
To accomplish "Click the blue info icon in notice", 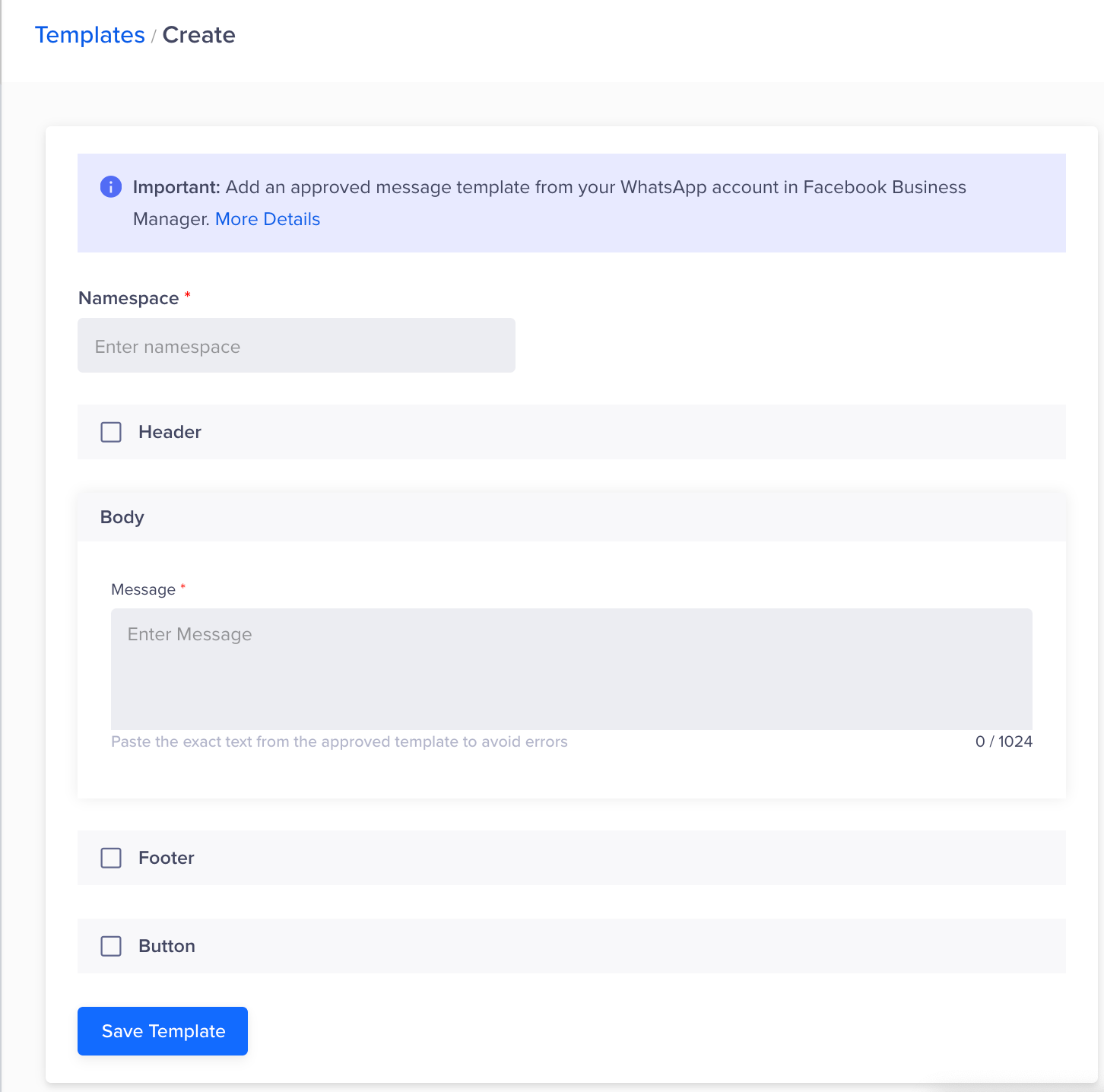I will [111, 186].
